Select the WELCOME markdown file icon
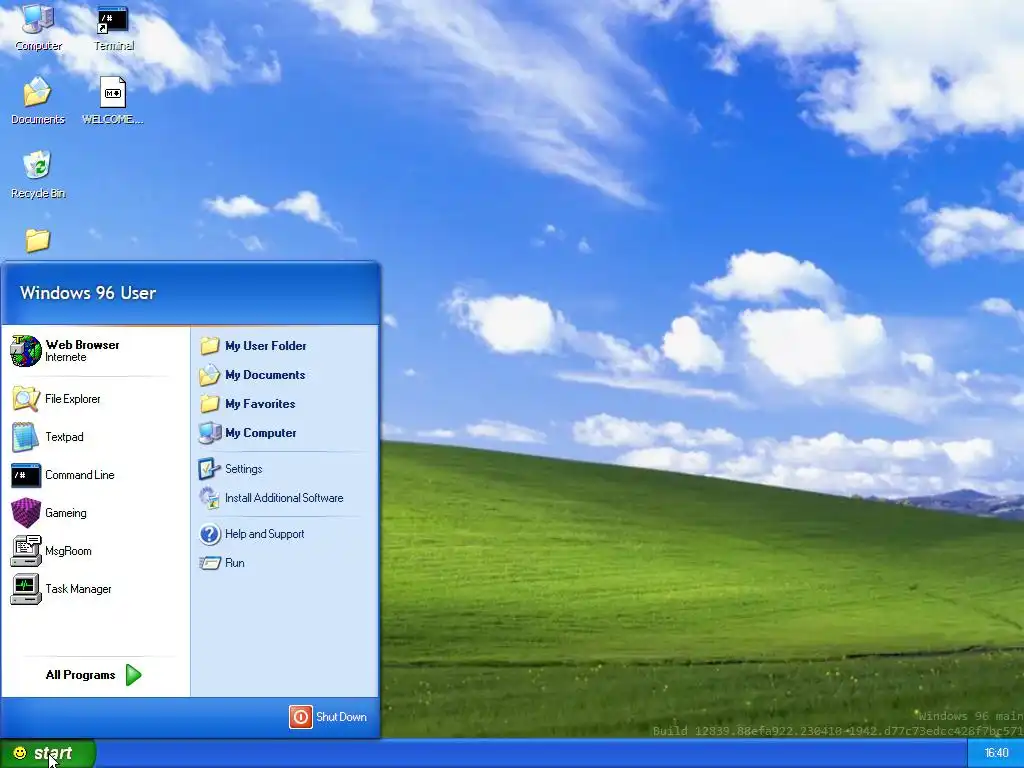 112,101
